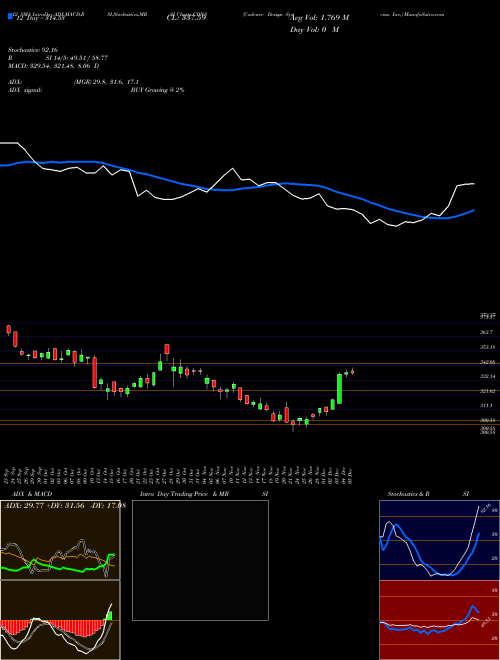Click the '321.62' price axis label

tap(488, 391)
